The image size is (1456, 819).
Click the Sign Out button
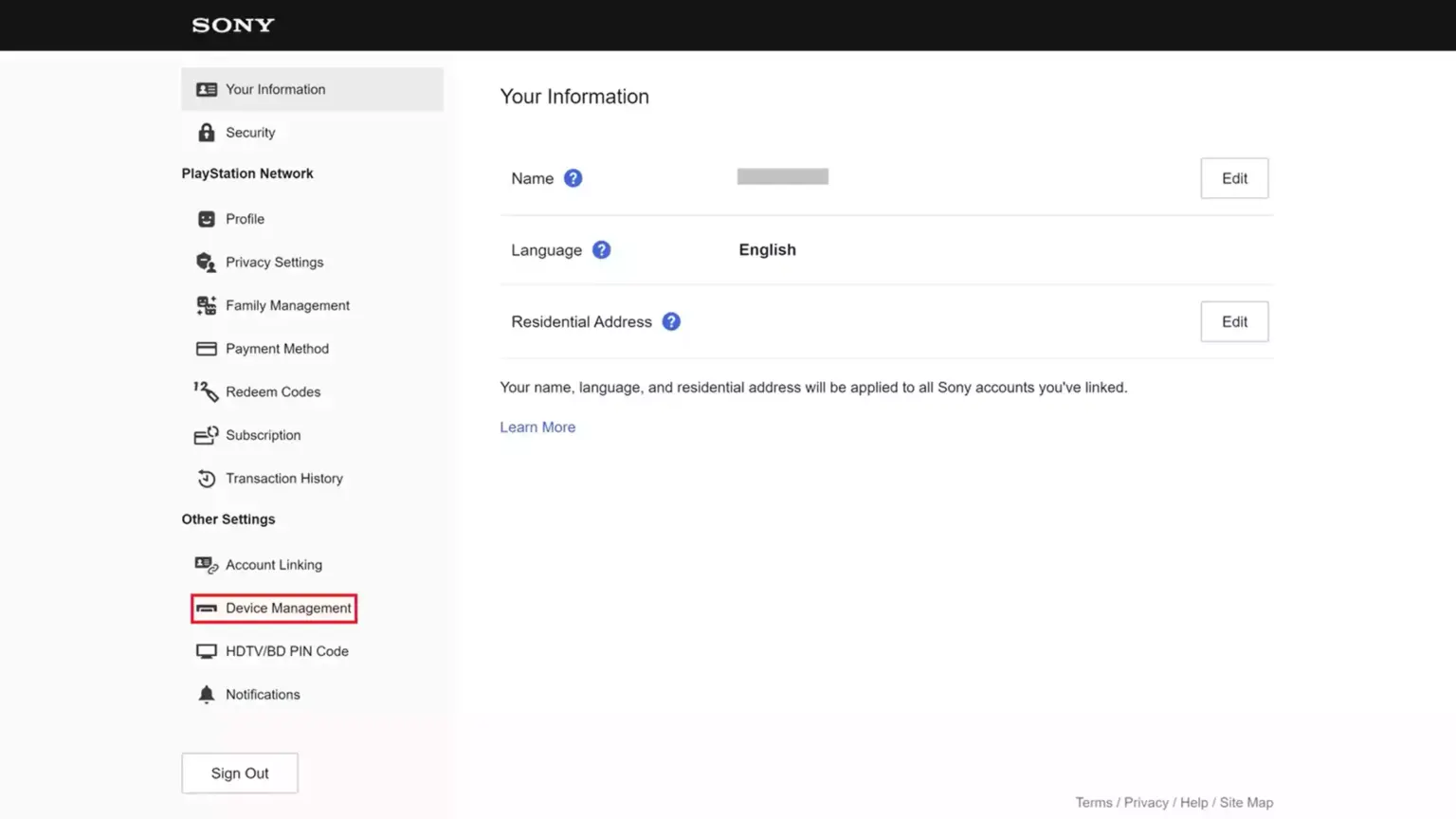pos(240,773)
